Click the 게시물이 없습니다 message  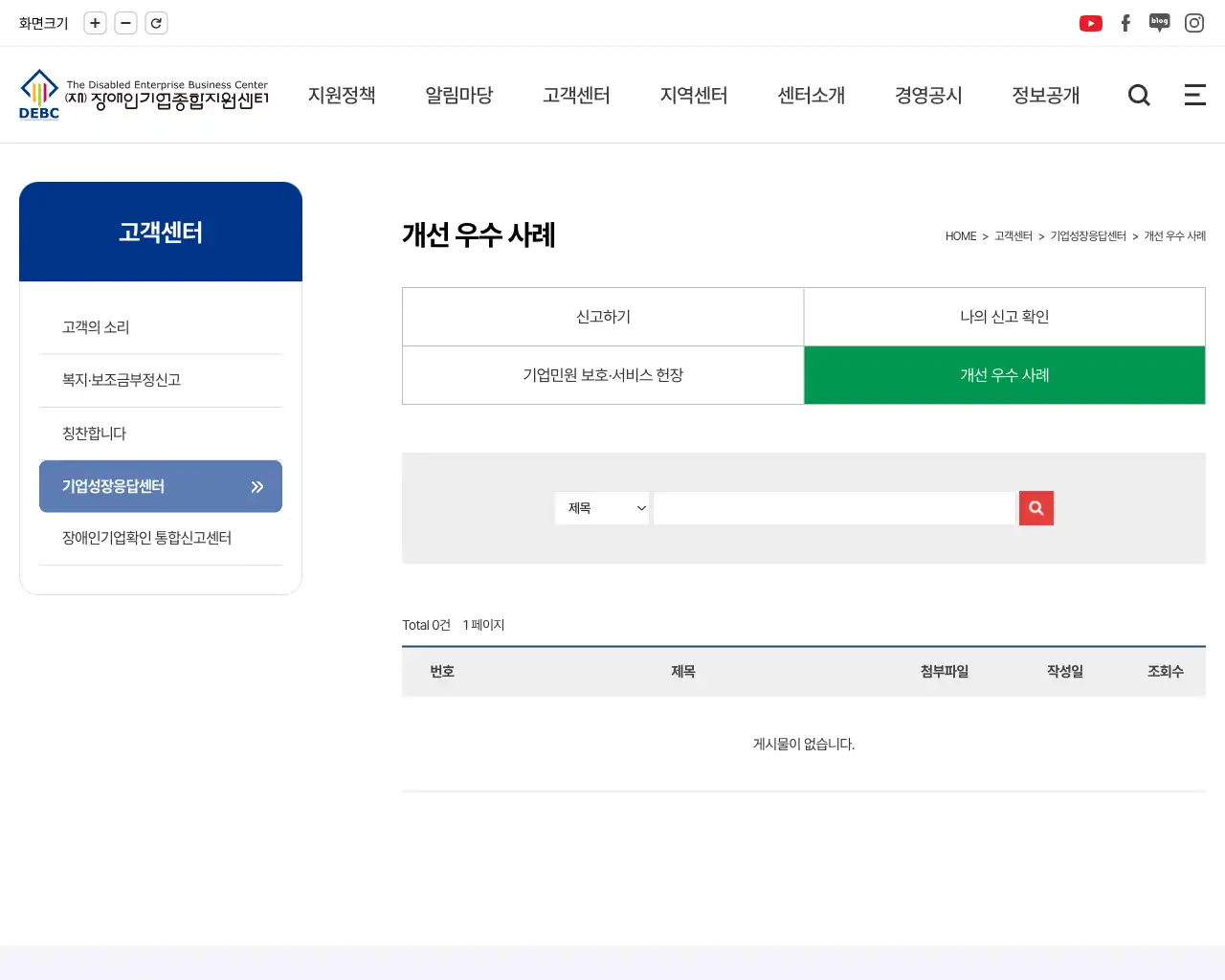point(804,744)
